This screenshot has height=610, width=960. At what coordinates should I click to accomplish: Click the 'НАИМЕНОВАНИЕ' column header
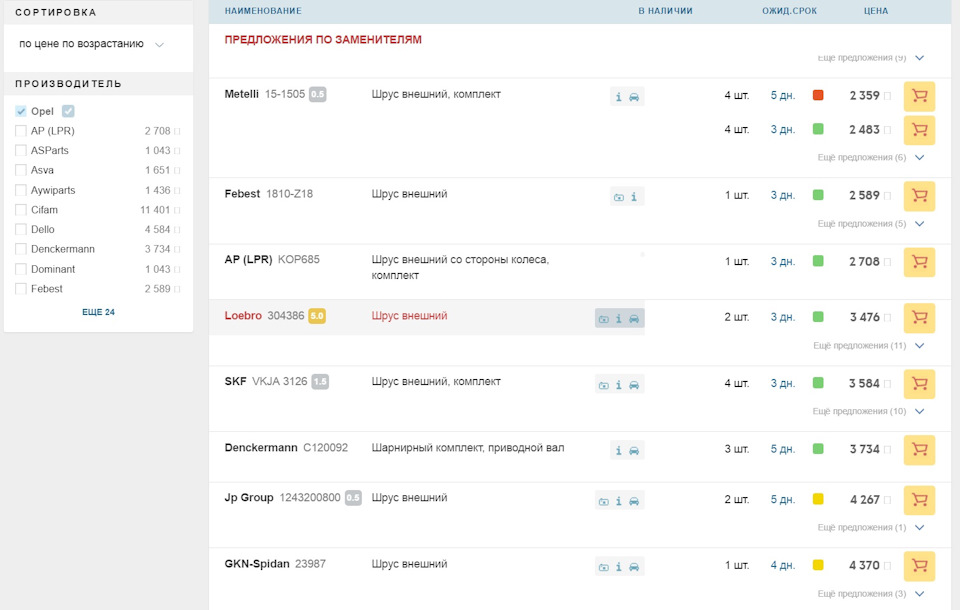(x=263, y=11)
